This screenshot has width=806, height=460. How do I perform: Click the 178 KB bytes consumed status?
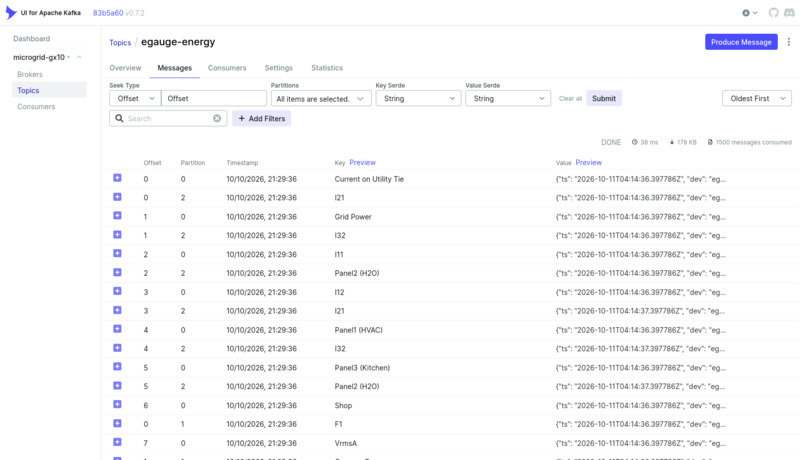683,142
